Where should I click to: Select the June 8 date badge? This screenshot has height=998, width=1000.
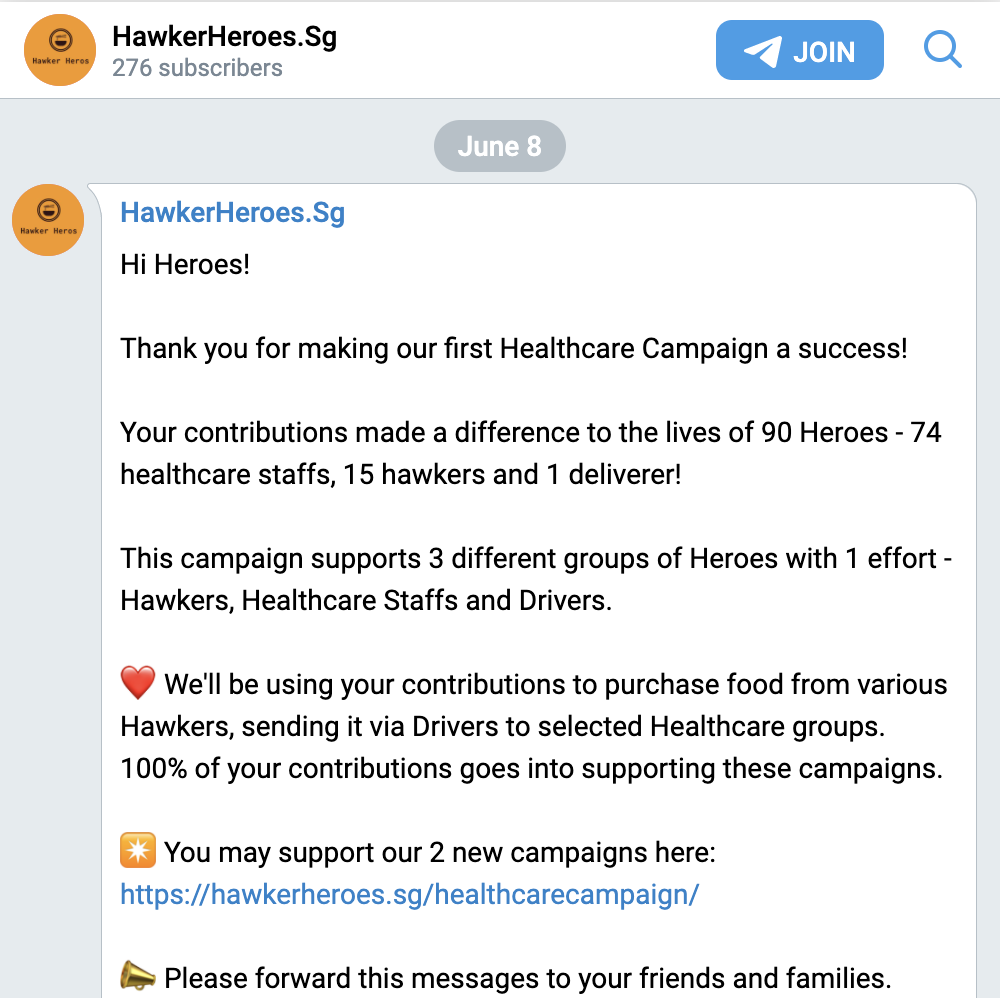pyautogui.click(x=499, y=147)
